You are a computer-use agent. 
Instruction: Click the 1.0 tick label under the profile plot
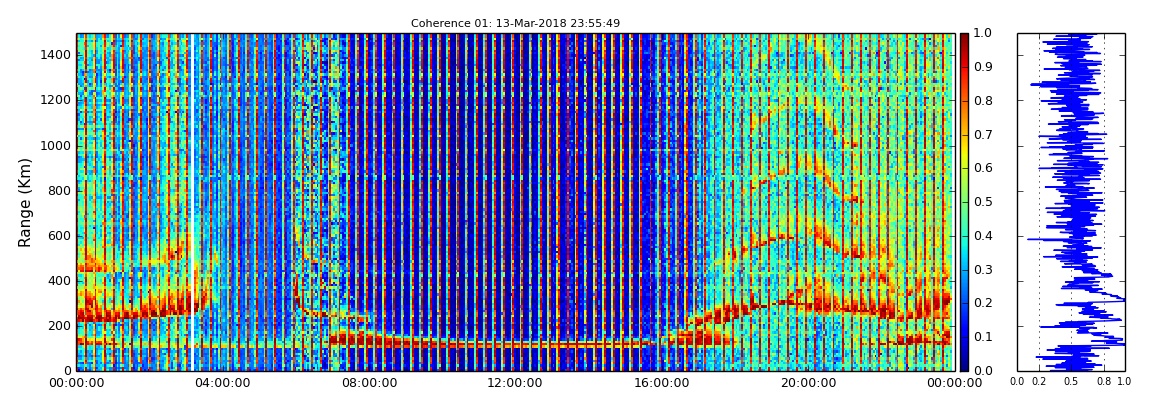(1125, 382)
